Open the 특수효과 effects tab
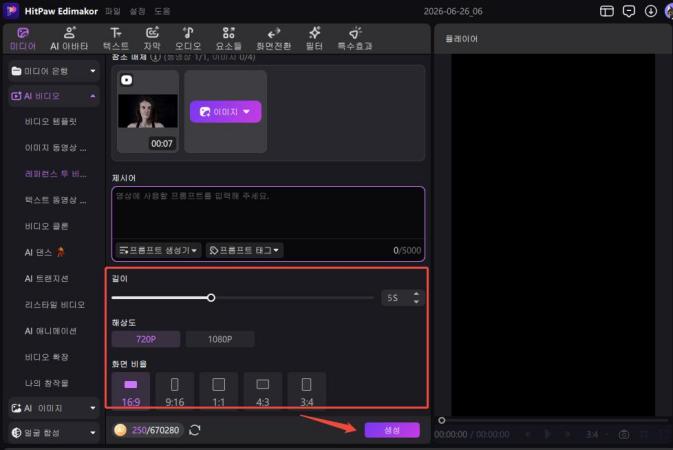This screenshot has width=673, height=450. [355, 39]
